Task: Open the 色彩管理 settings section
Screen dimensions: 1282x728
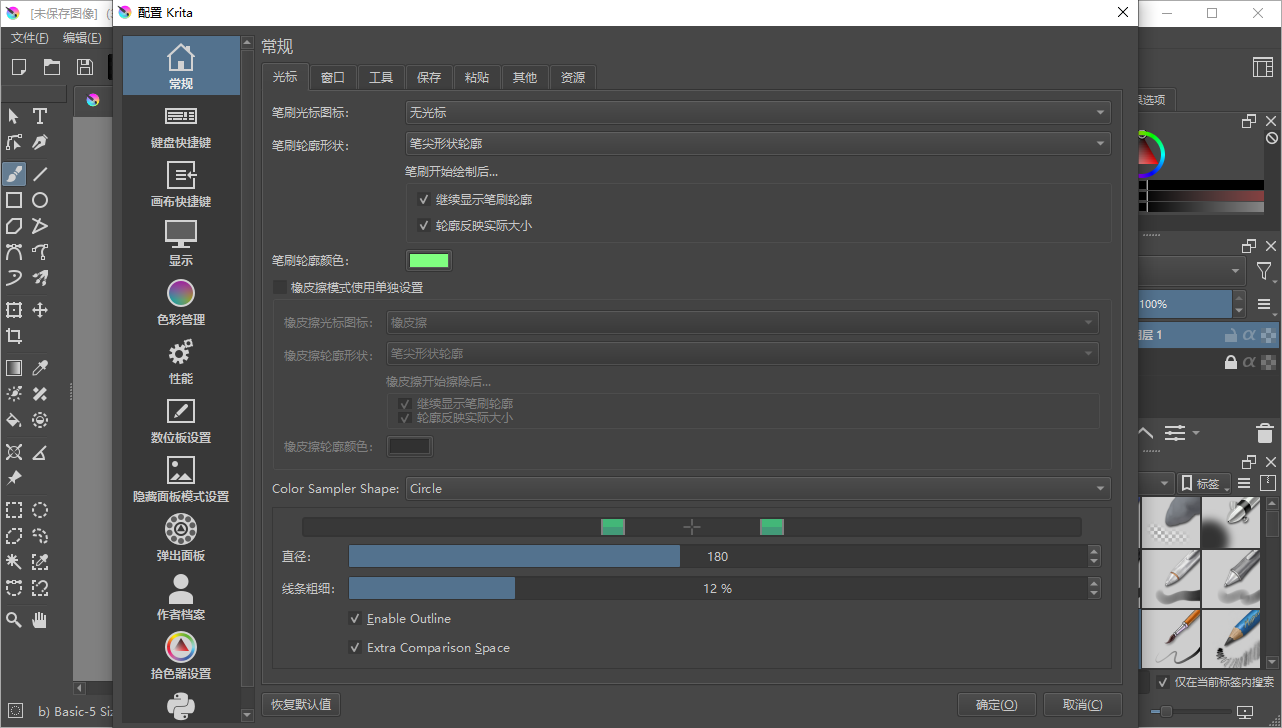Action: point(181,303)
